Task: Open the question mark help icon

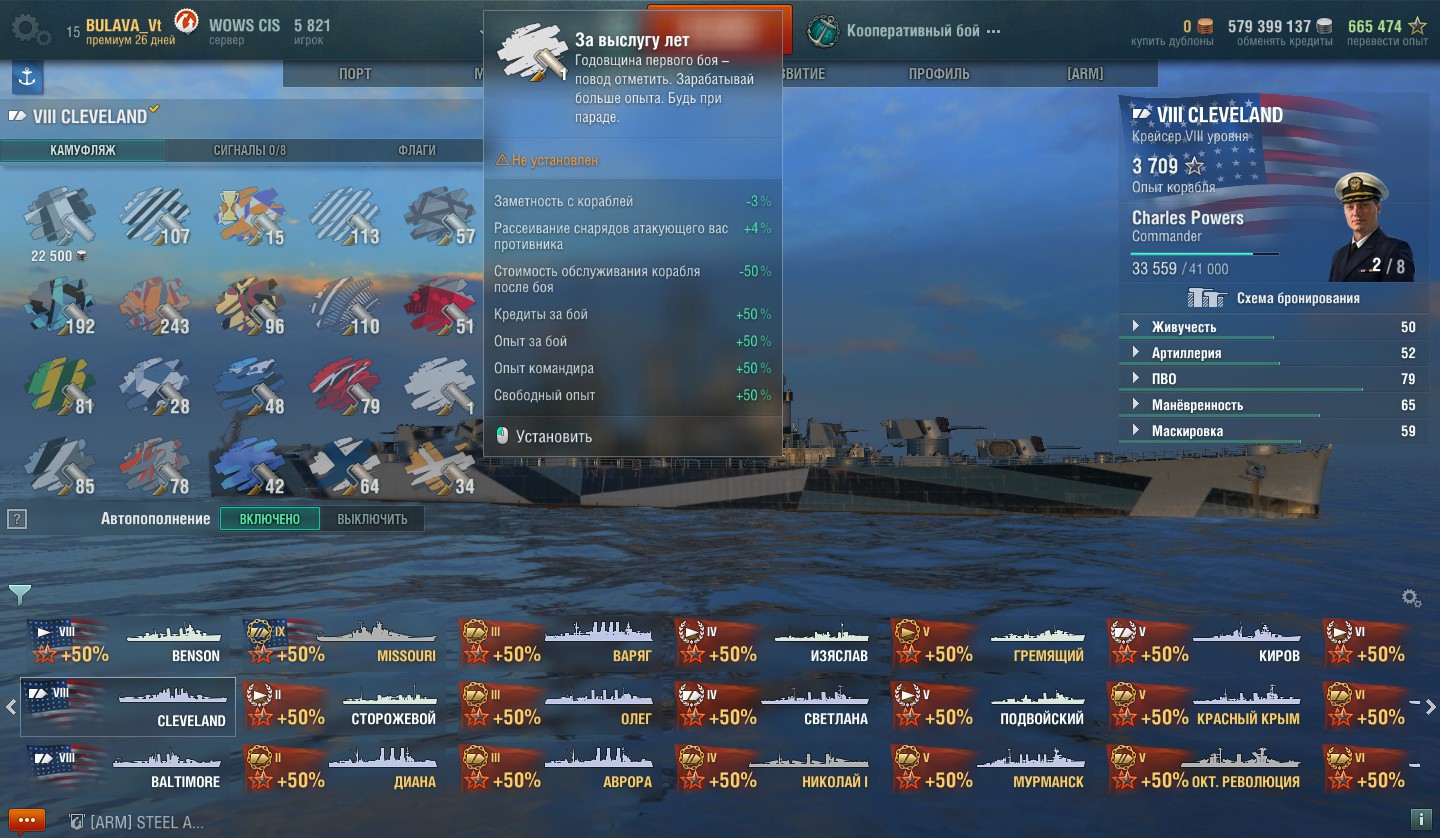Action: coord(16,519)
